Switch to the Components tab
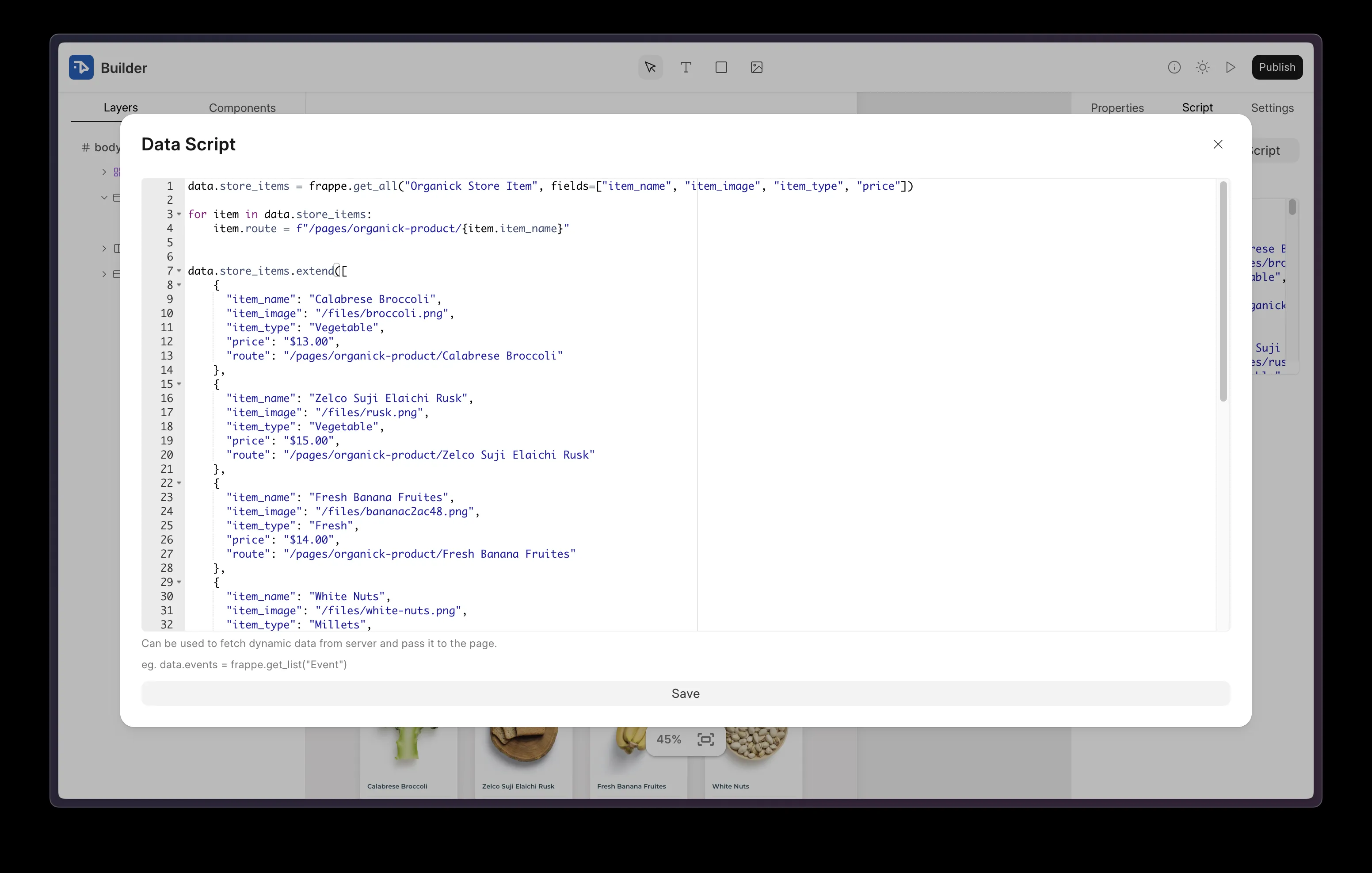1372x873 pixels. (242, 107)
